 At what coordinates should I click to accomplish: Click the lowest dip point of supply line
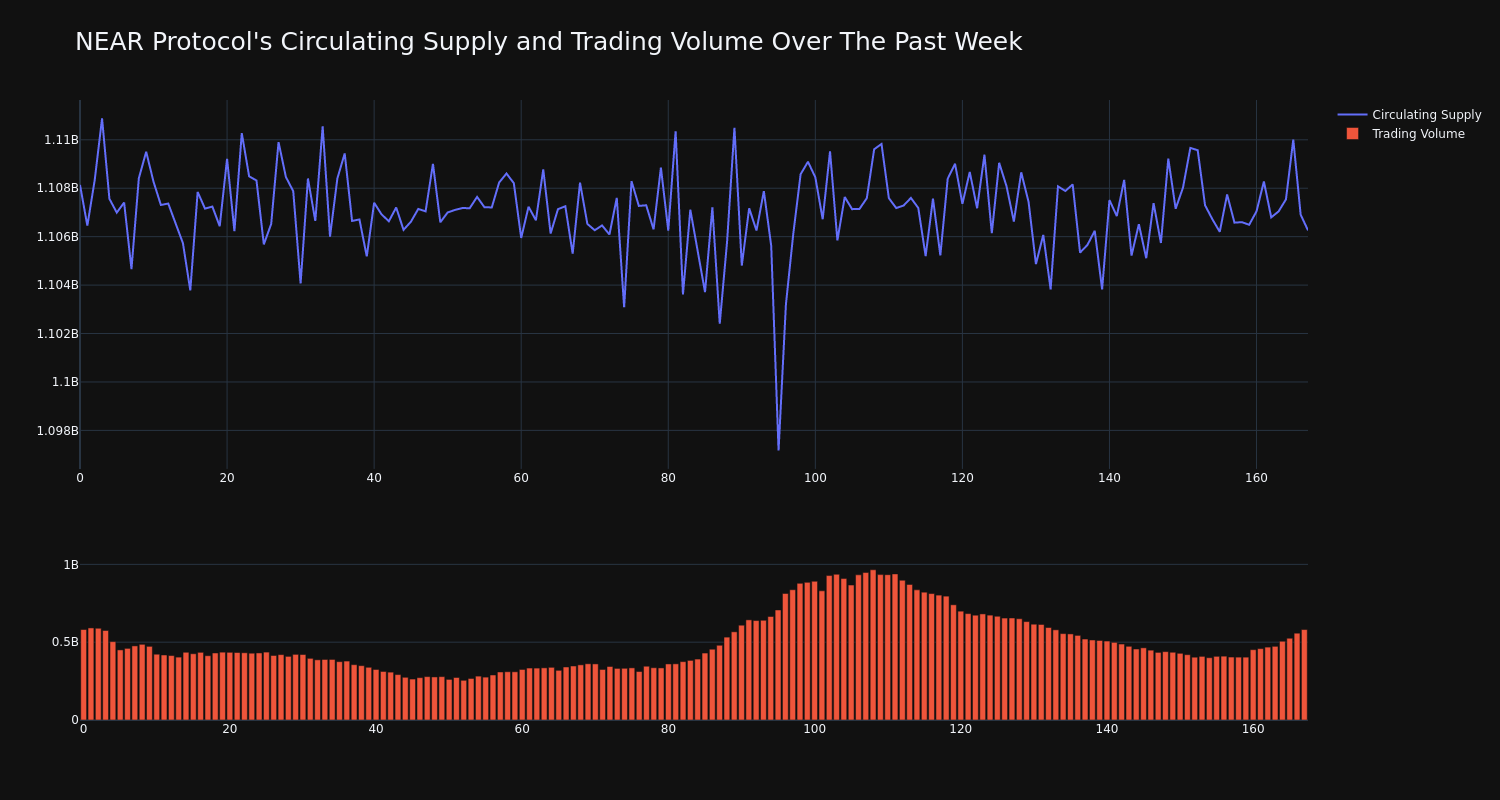point(778,449)
